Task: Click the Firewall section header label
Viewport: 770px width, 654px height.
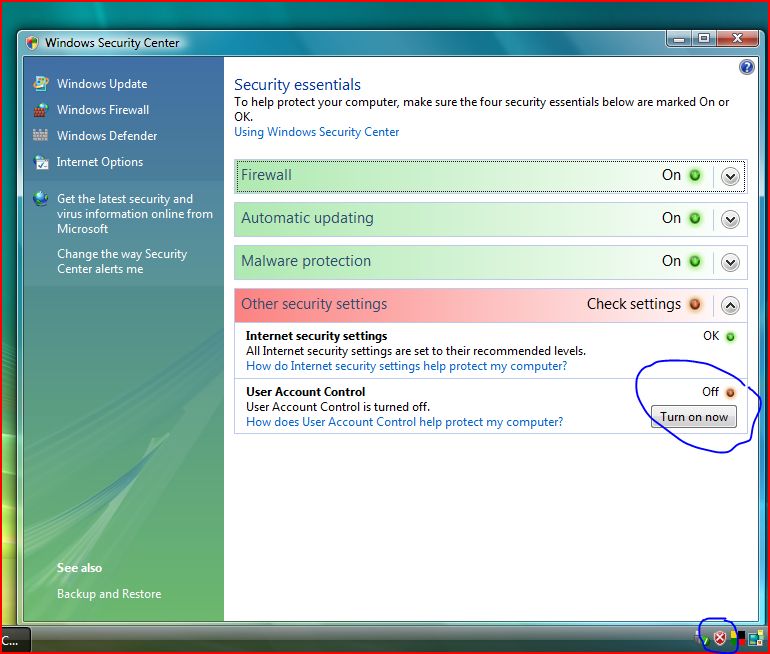Action: click(266, 175)
